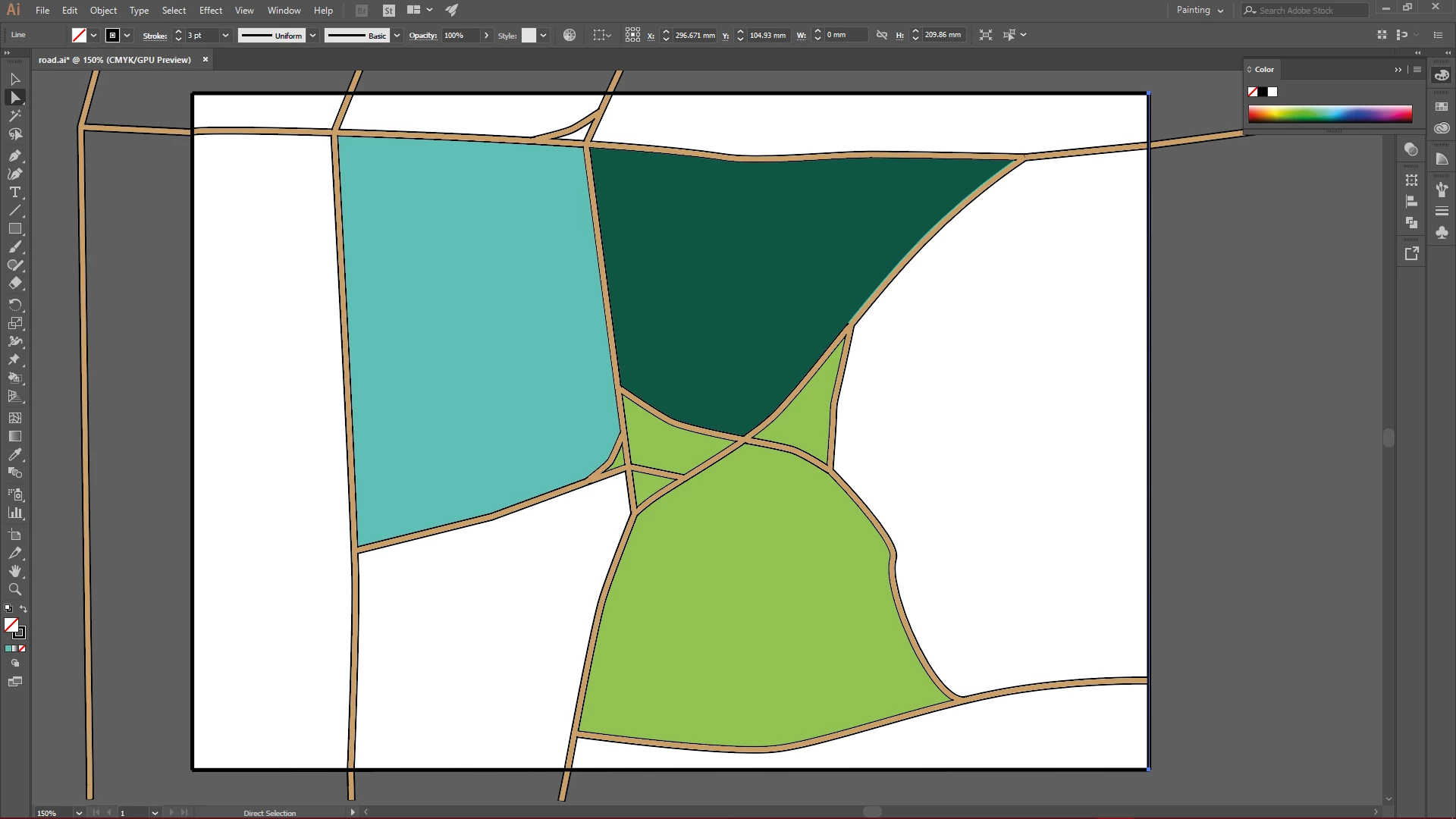The image size is (1456, 819).
Task: Set color mode to None
Action: point(22,648)
